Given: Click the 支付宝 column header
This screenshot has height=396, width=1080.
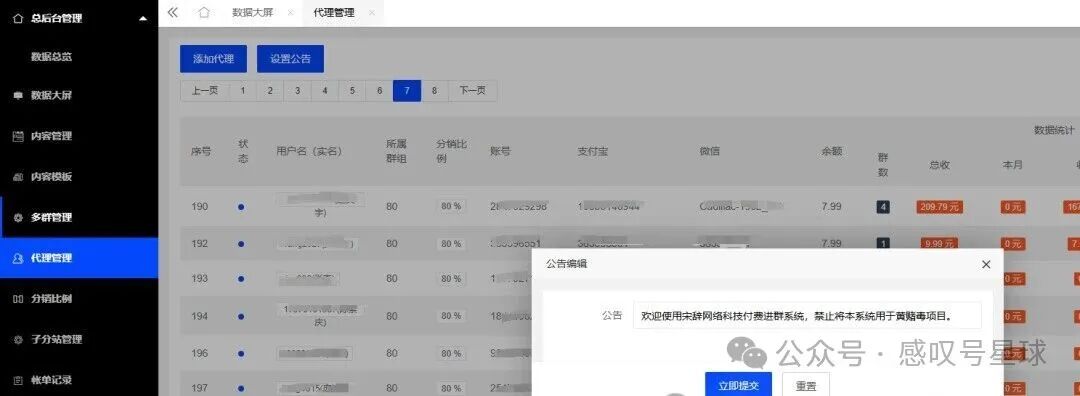Looking at the screenshot, I should coord(592,152).
